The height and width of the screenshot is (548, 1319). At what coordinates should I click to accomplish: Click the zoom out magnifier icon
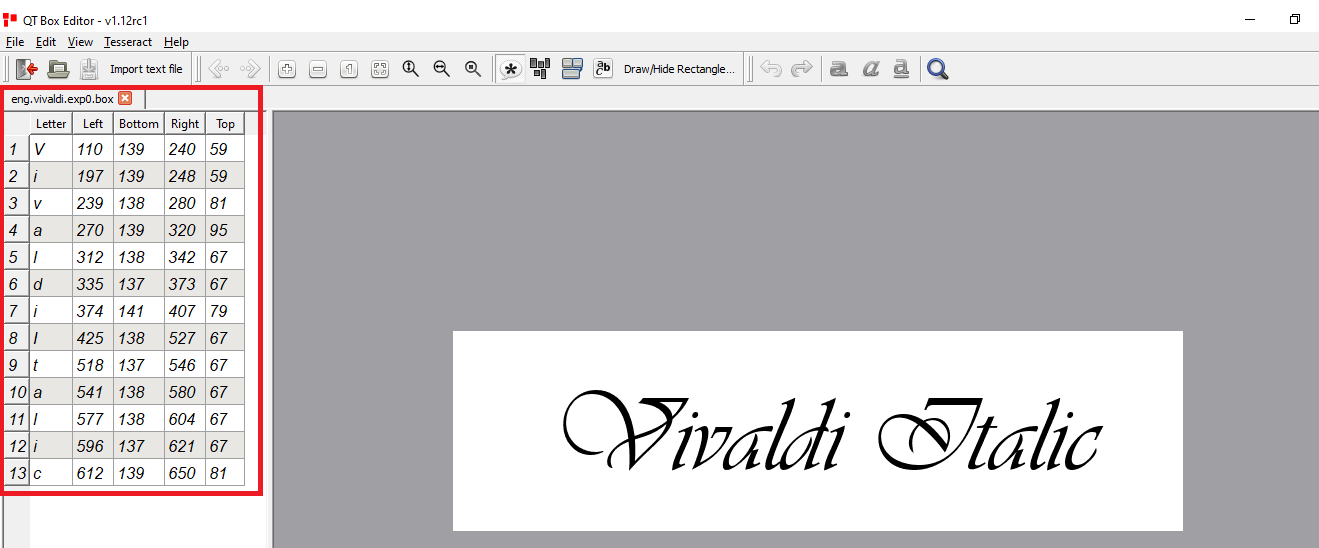click(442, 69)
